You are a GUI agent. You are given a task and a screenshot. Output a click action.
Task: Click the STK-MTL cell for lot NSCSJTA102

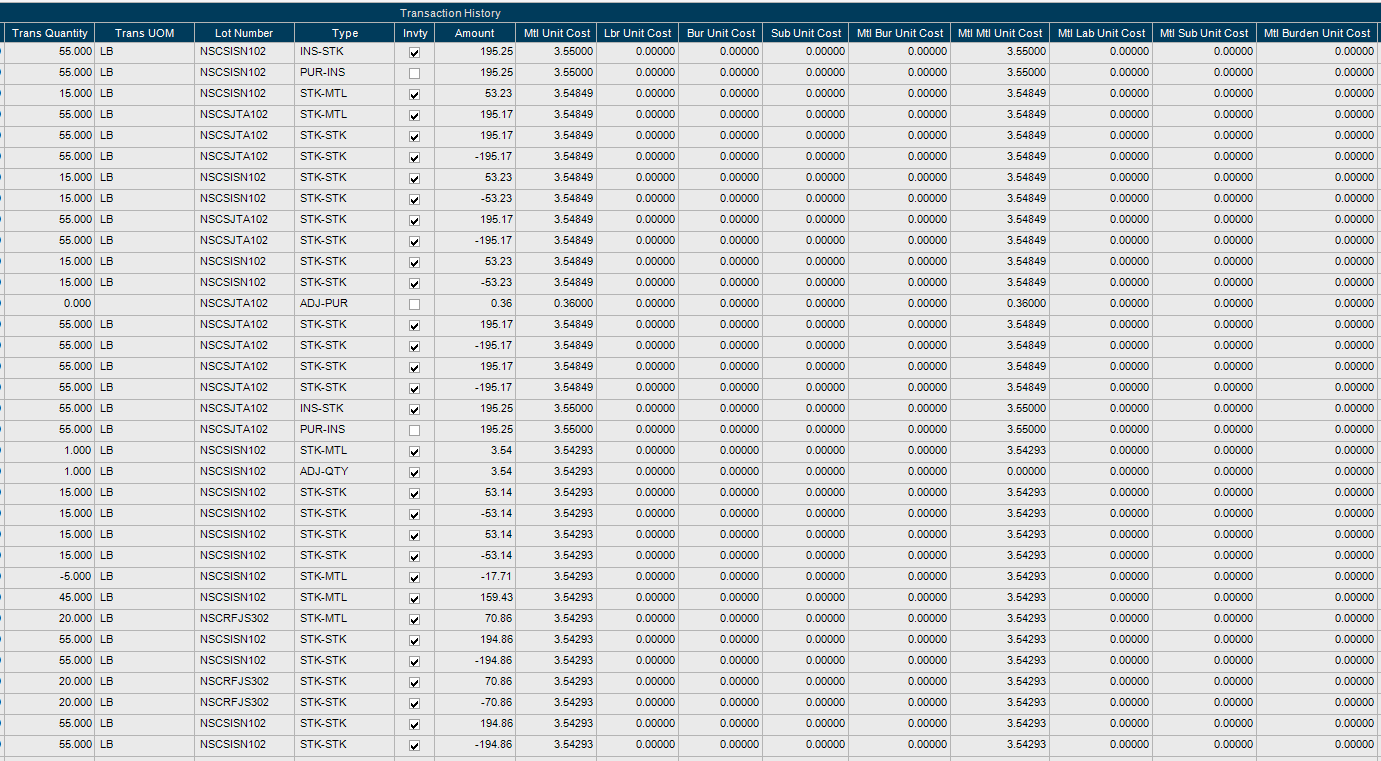(x=345, y=115)
